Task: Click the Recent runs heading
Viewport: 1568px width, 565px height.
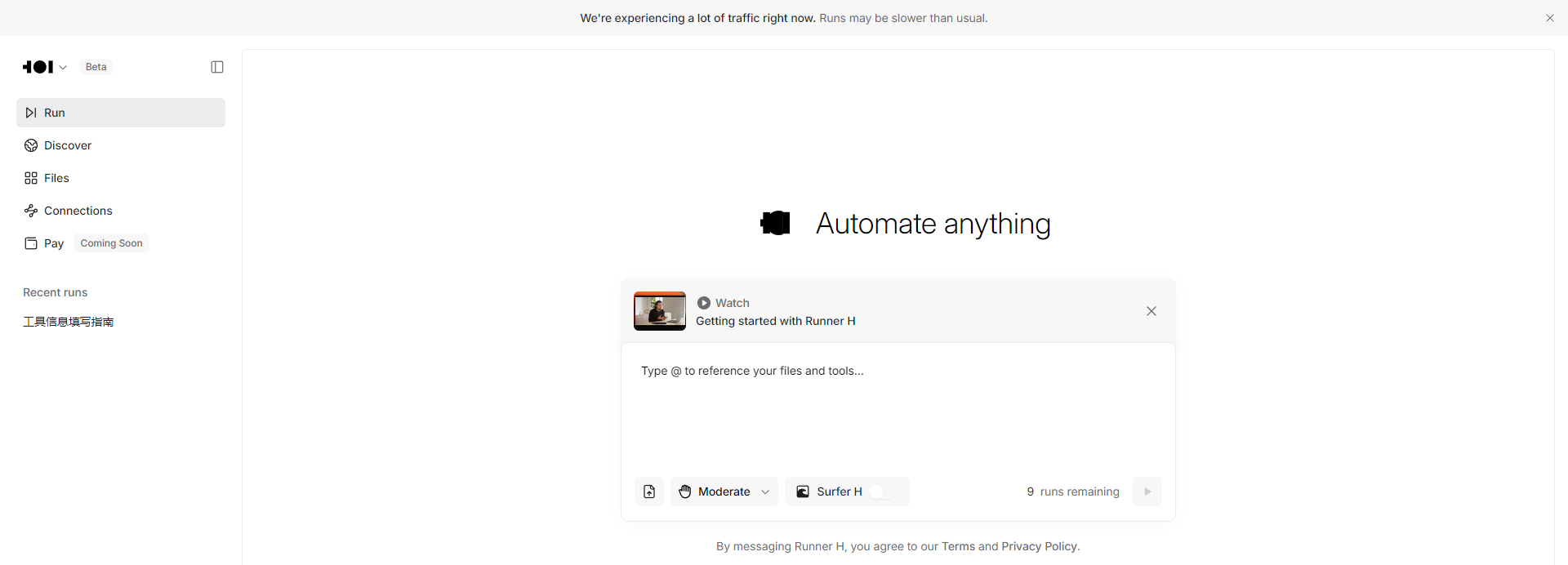Action: [56, 292]
